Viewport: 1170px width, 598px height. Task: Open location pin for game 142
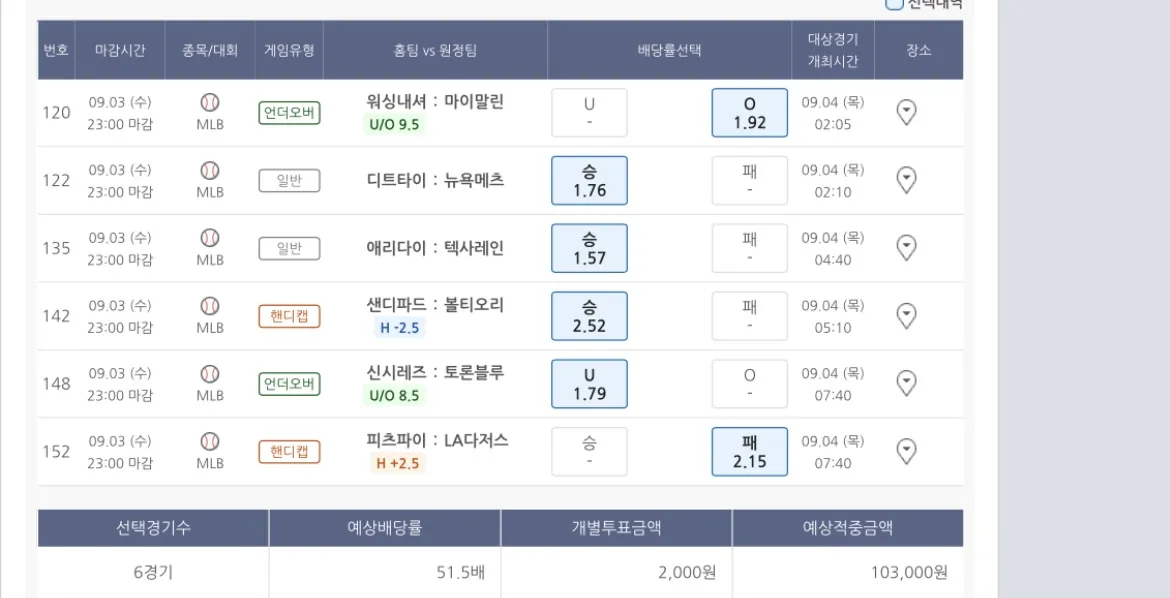(906, 316)
